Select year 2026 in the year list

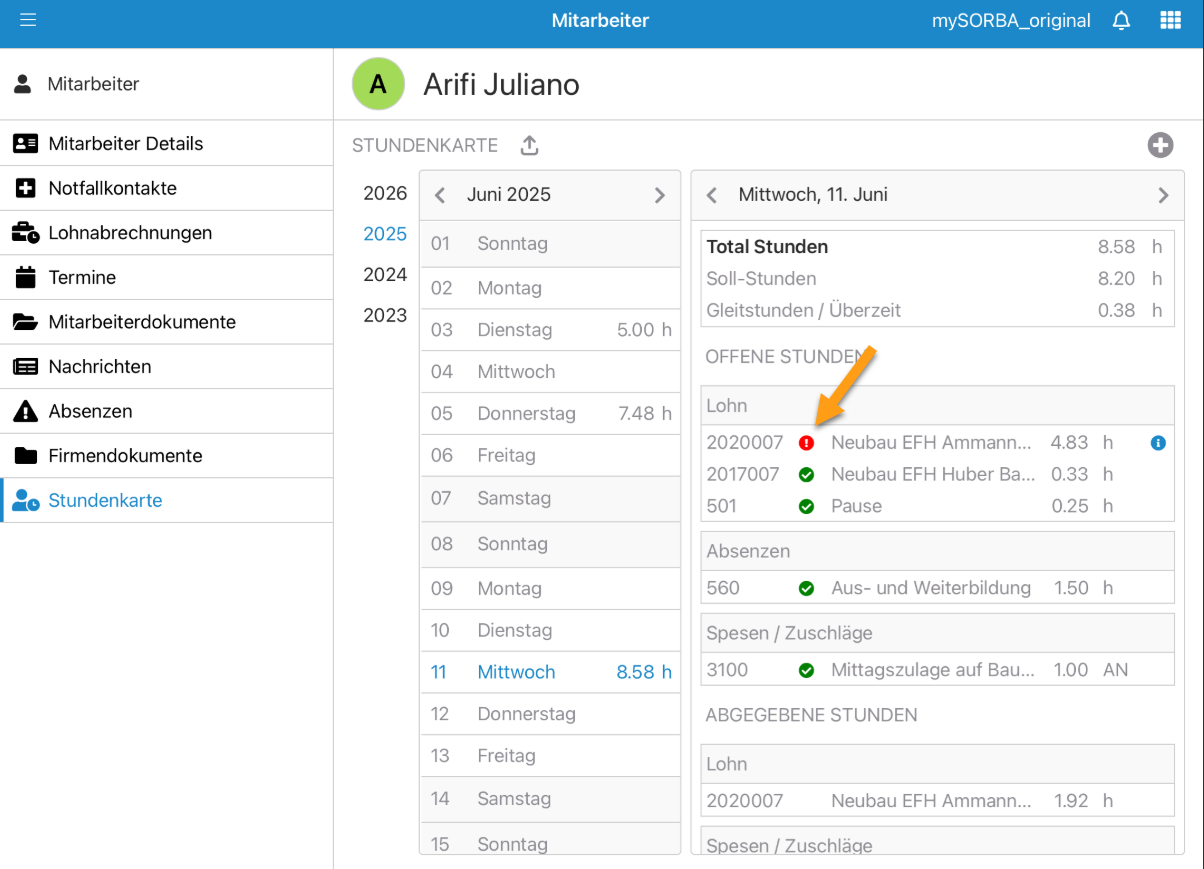coord(385,193)
